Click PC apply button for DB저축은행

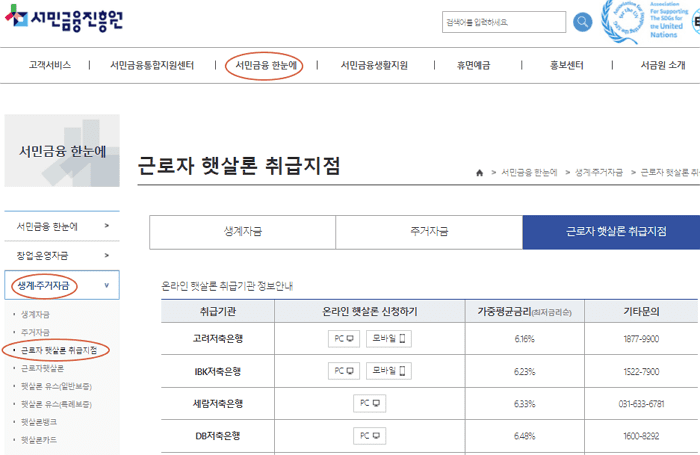pos(370,436)
